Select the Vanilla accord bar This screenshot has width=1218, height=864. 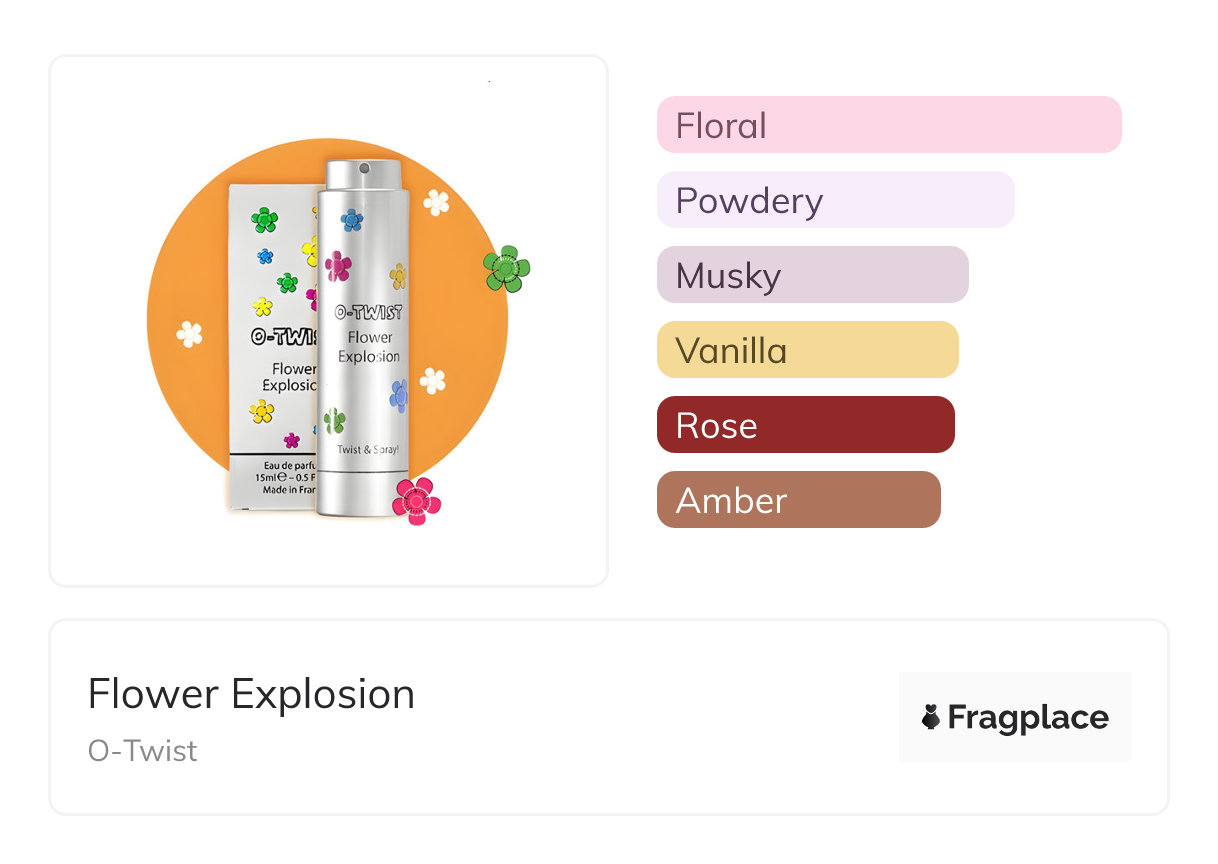pyautogui.click(x=807, y=350)
